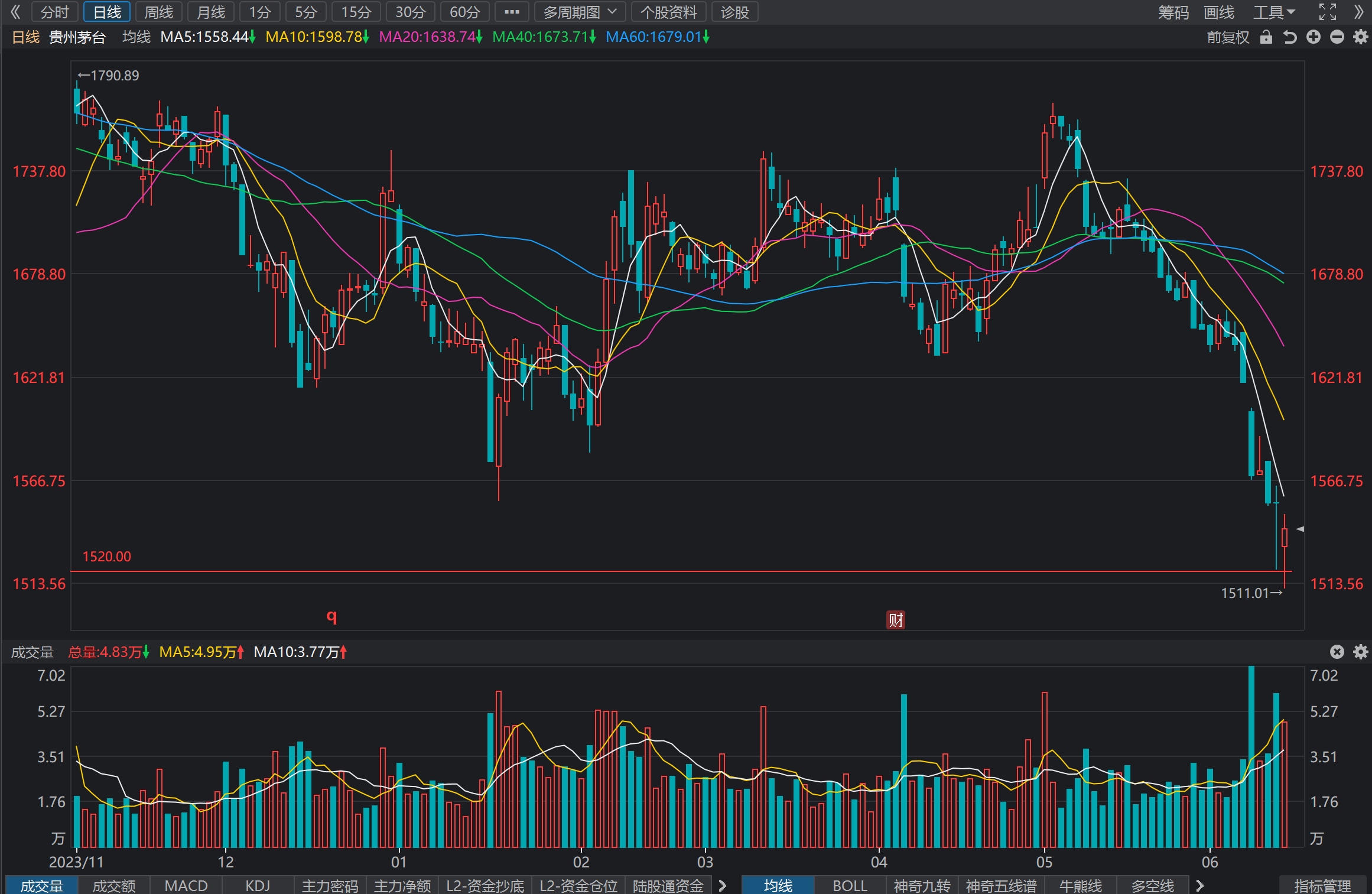Image resolution: width=1372 pixels, height=894 pixels.
Task: Click the 1511.01 low price annotation
Action: pyautogui.click(x=1251, y=593)
